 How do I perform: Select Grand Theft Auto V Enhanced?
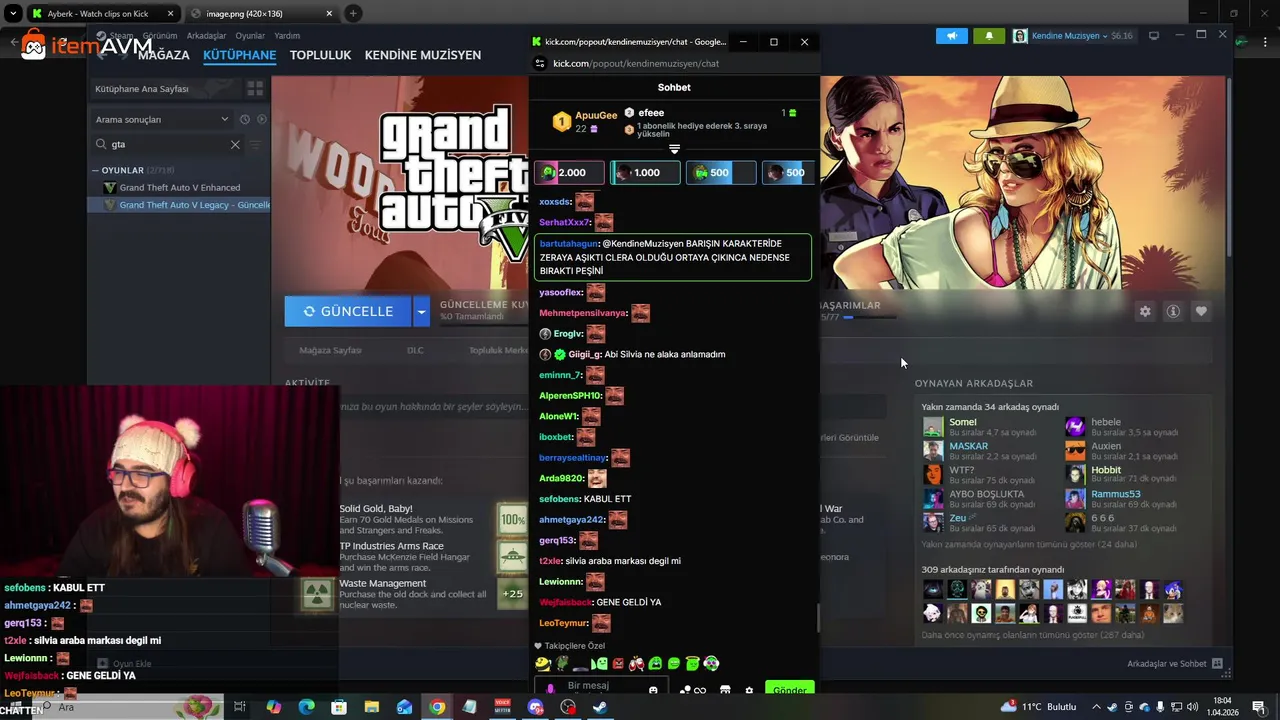[x=179, y=188]
